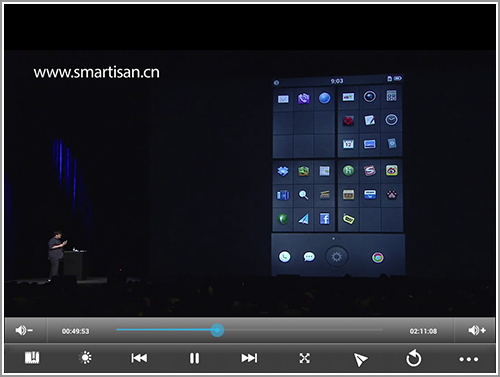Raise the volume with the speaker plus icon
This screenshot has width=500, height=377.
coord(477,330)
